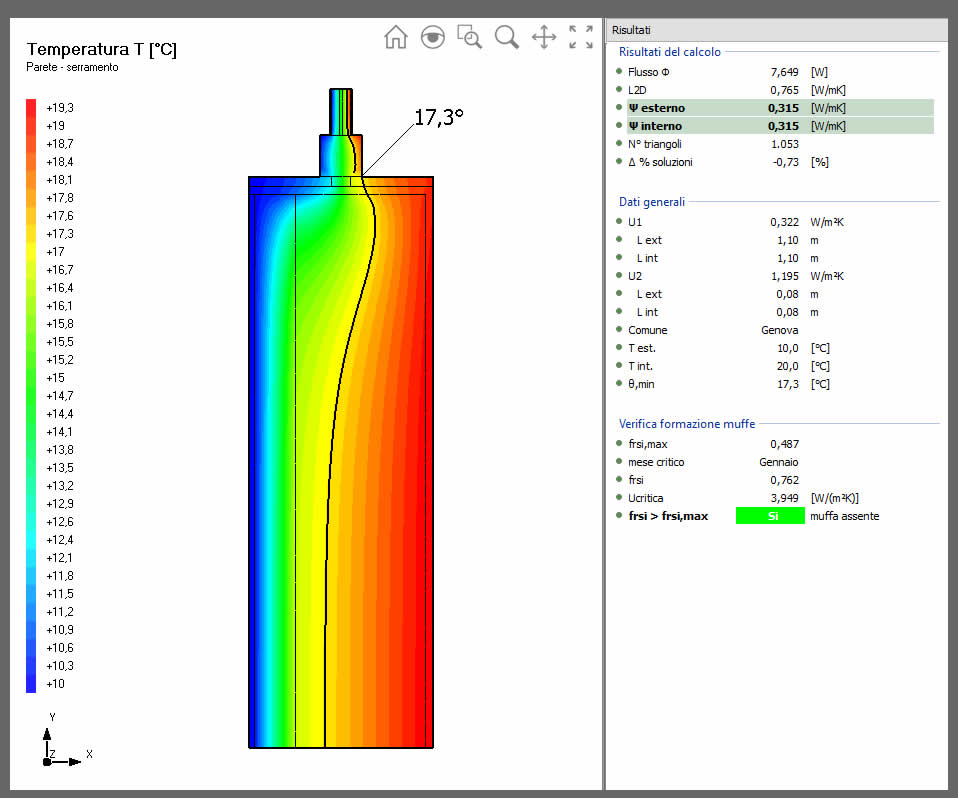The image size is (958, 798).
Task: Click the Dati generali section heading
Action: 652,202
